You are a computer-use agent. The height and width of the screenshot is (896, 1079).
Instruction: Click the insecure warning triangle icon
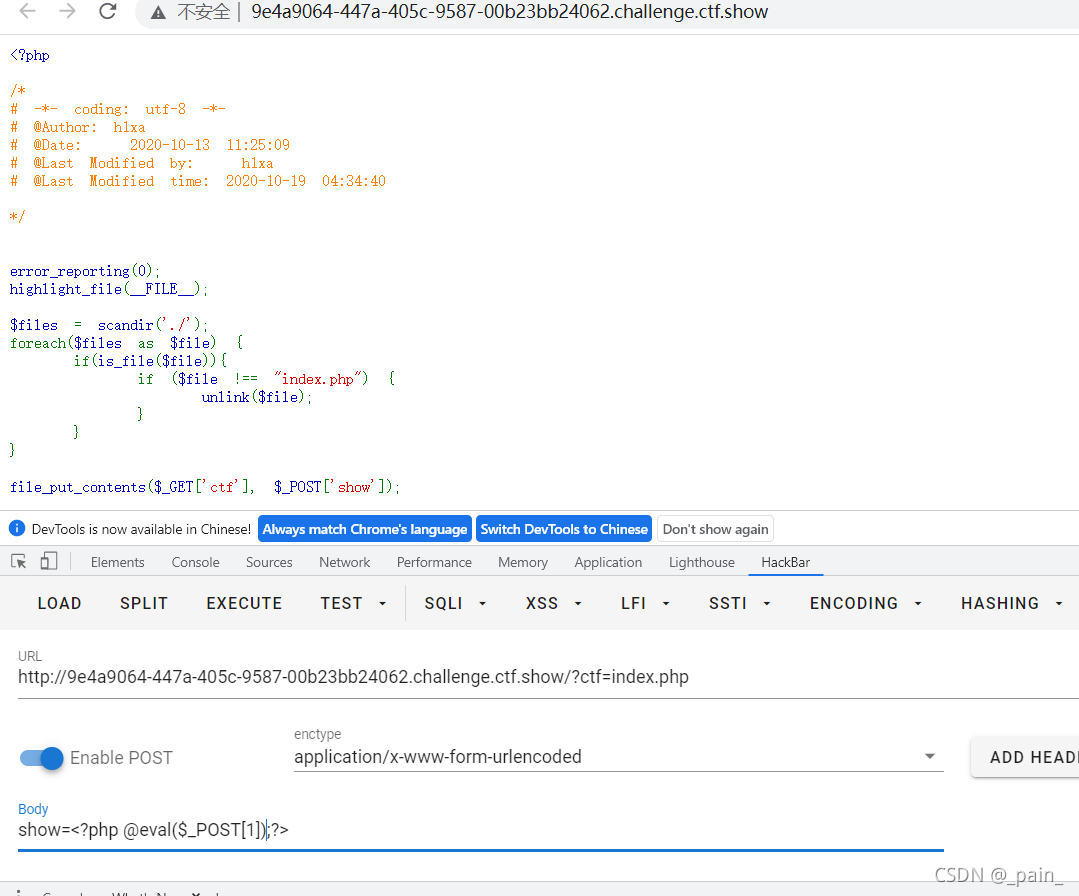(158, 12)
